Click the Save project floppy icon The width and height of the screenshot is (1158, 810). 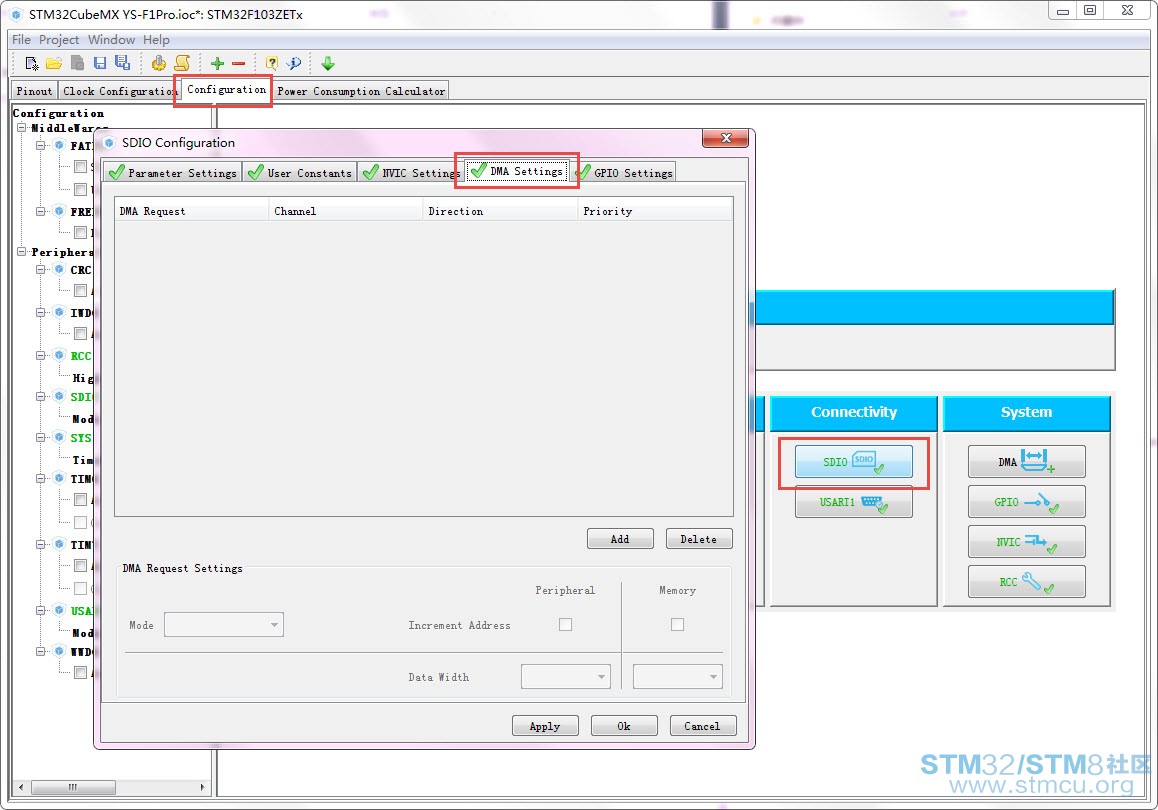pyautogui.click(x=100, y=64)
